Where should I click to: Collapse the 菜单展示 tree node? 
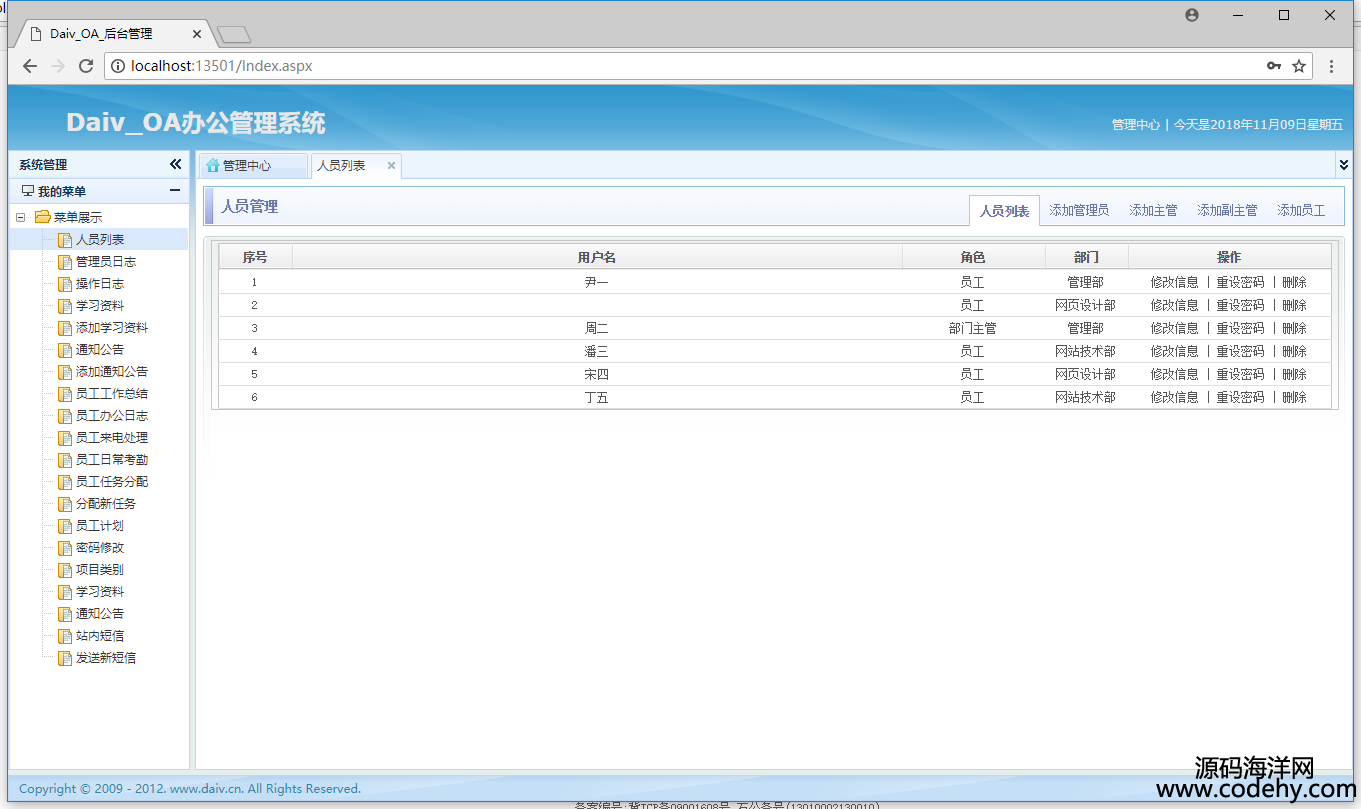pos(20,217)
